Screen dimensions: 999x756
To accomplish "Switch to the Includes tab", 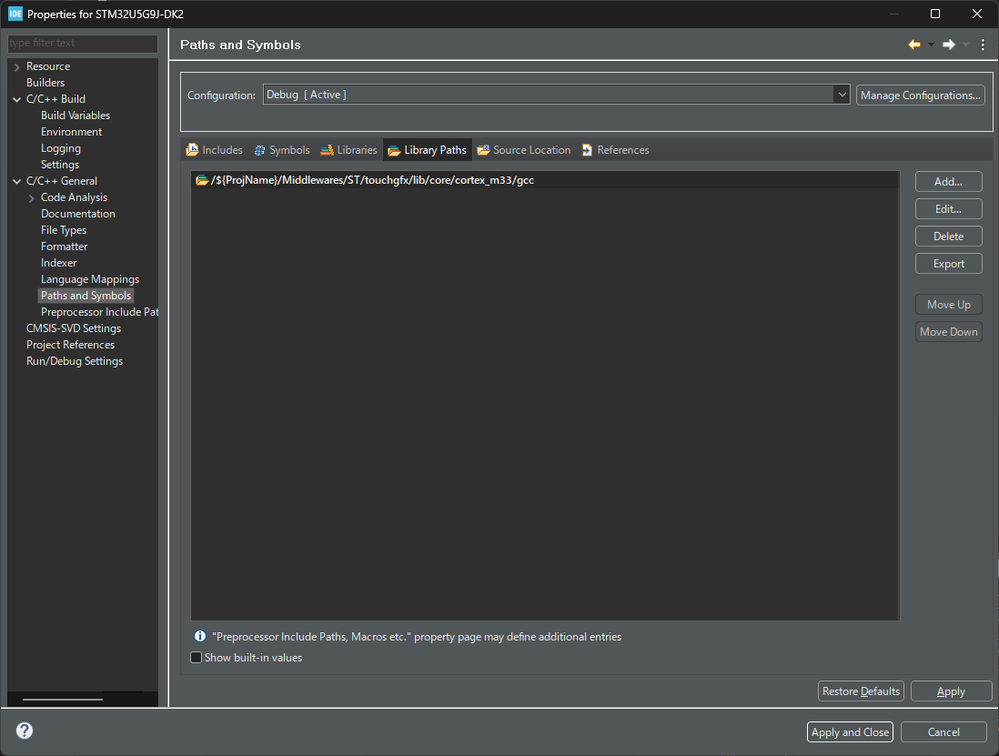I will click(214, 150).
